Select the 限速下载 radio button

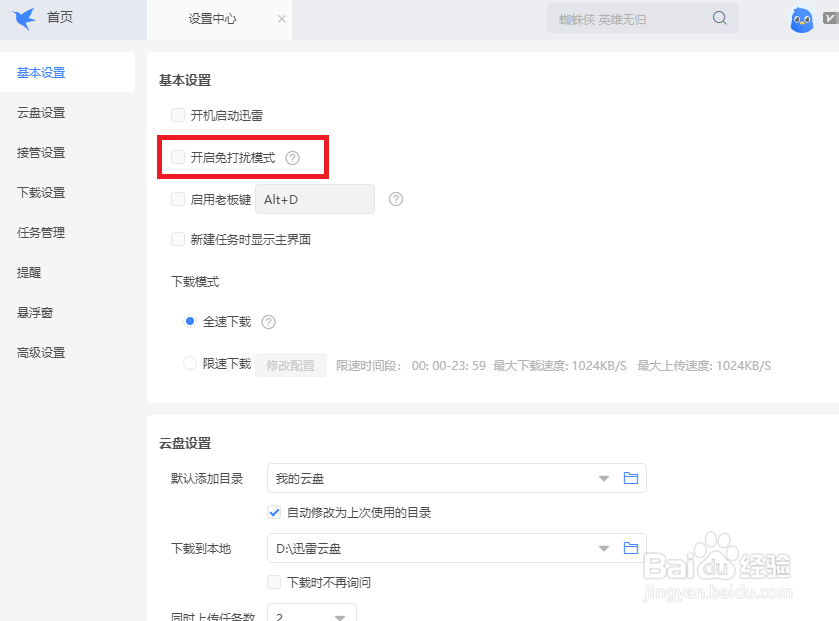(x=190, y=363)
